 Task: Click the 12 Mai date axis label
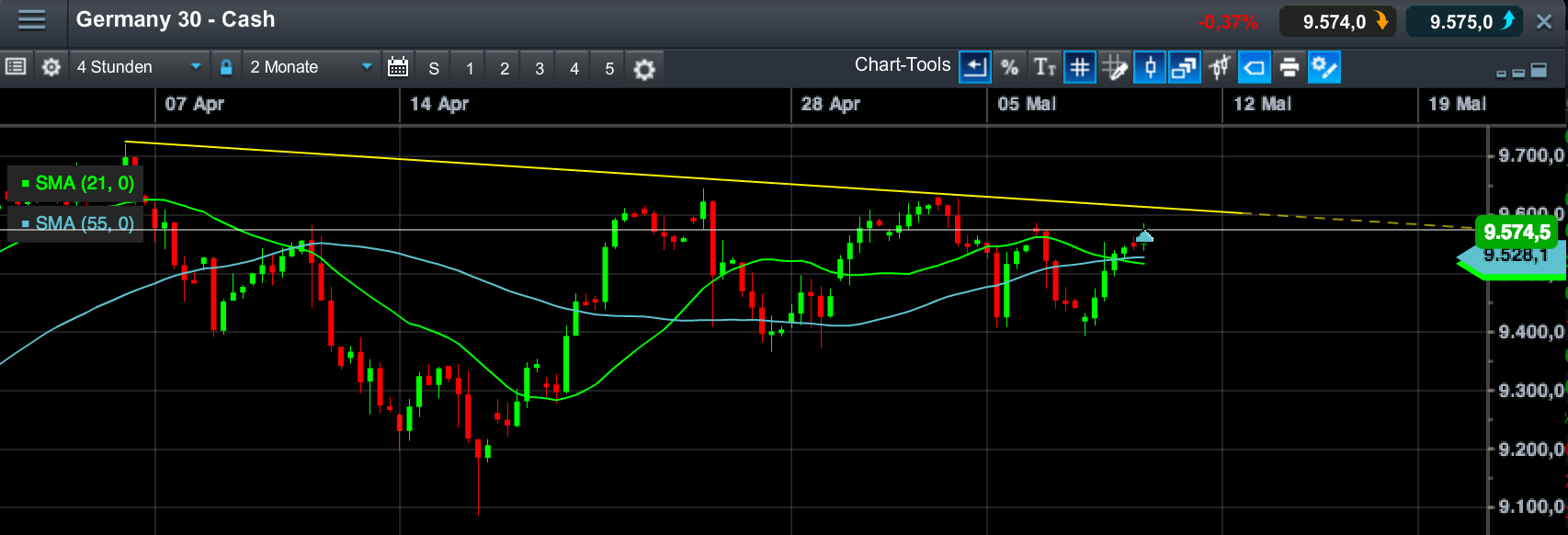[x=1262, y=104]
